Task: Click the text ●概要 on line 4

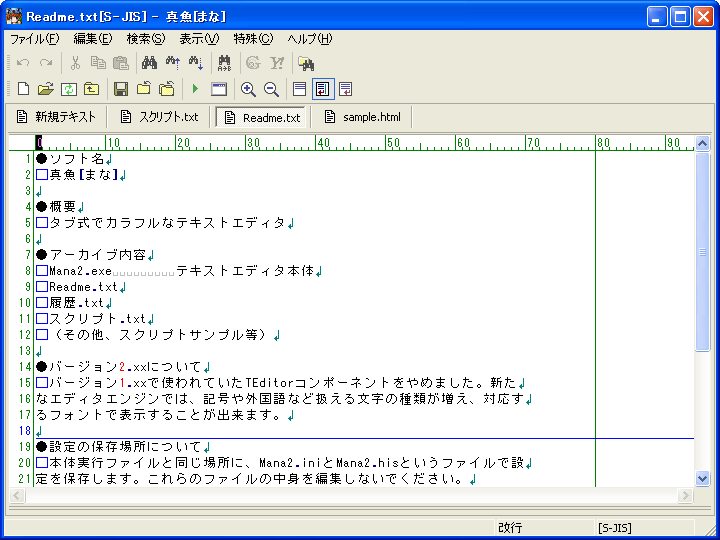Action: coord(56,207)
